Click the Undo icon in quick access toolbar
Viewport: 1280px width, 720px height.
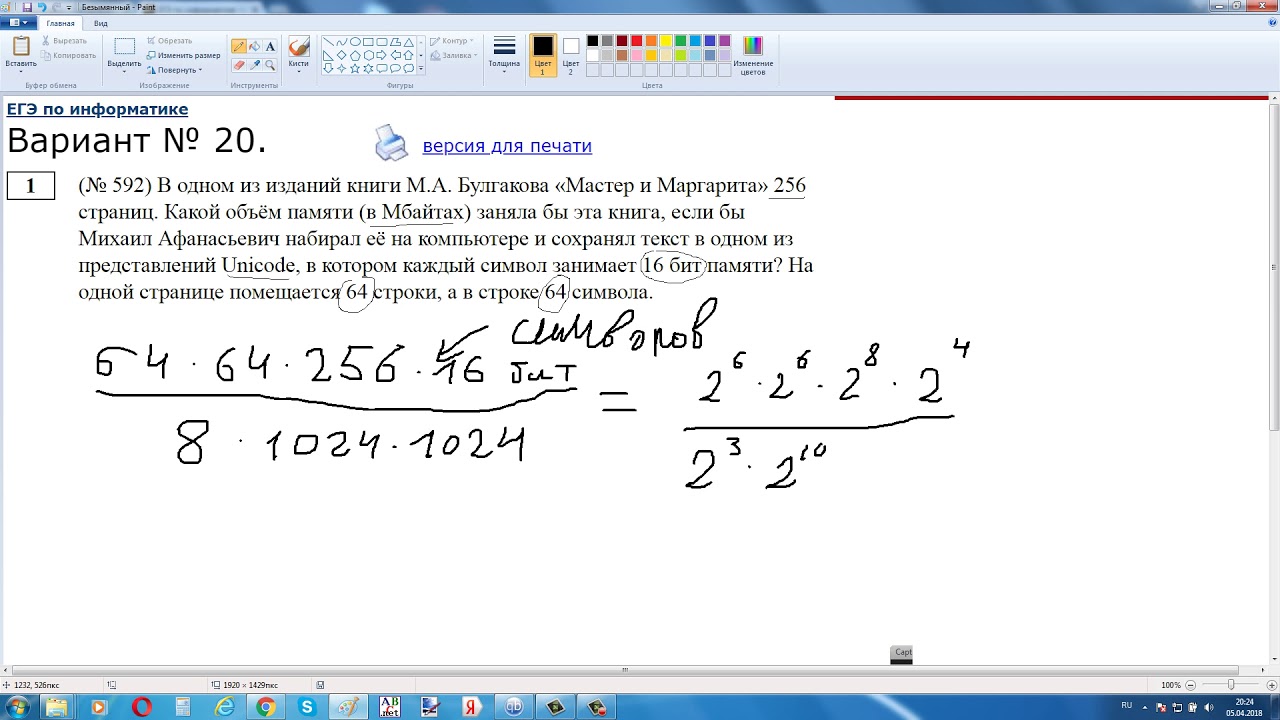click(42, 7)
